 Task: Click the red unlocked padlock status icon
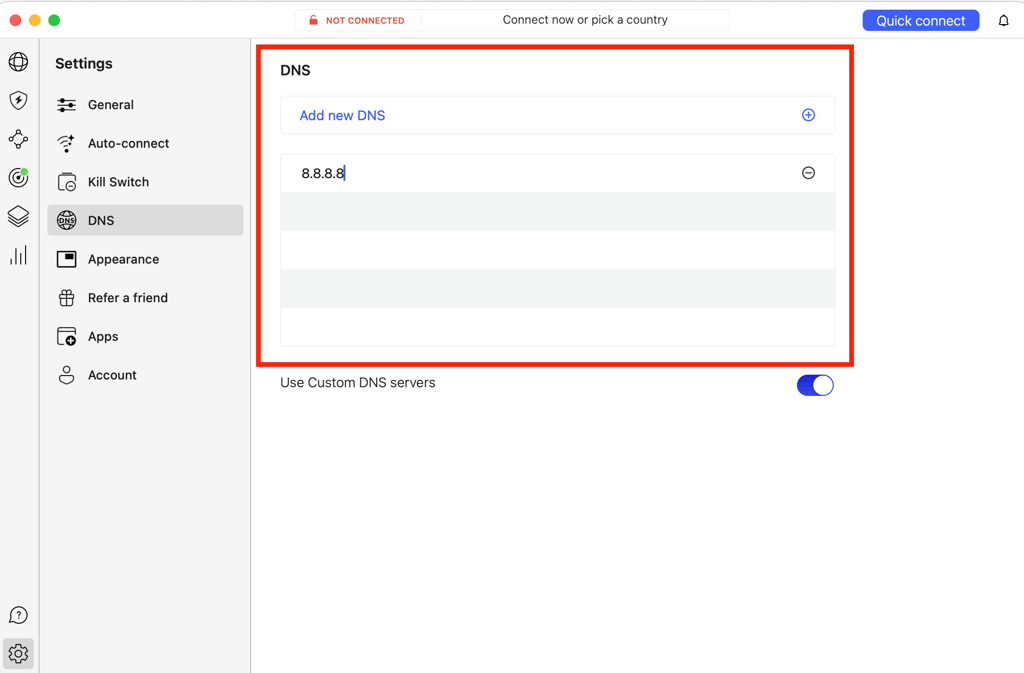[x=313, y=20]
